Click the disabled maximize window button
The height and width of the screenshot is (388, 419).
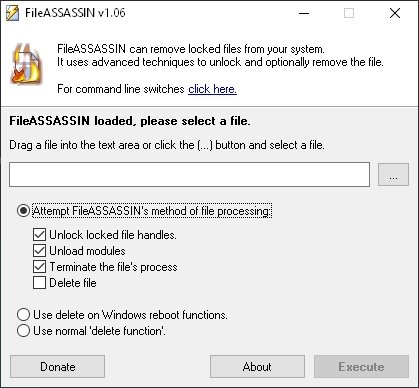pos(349,13)
